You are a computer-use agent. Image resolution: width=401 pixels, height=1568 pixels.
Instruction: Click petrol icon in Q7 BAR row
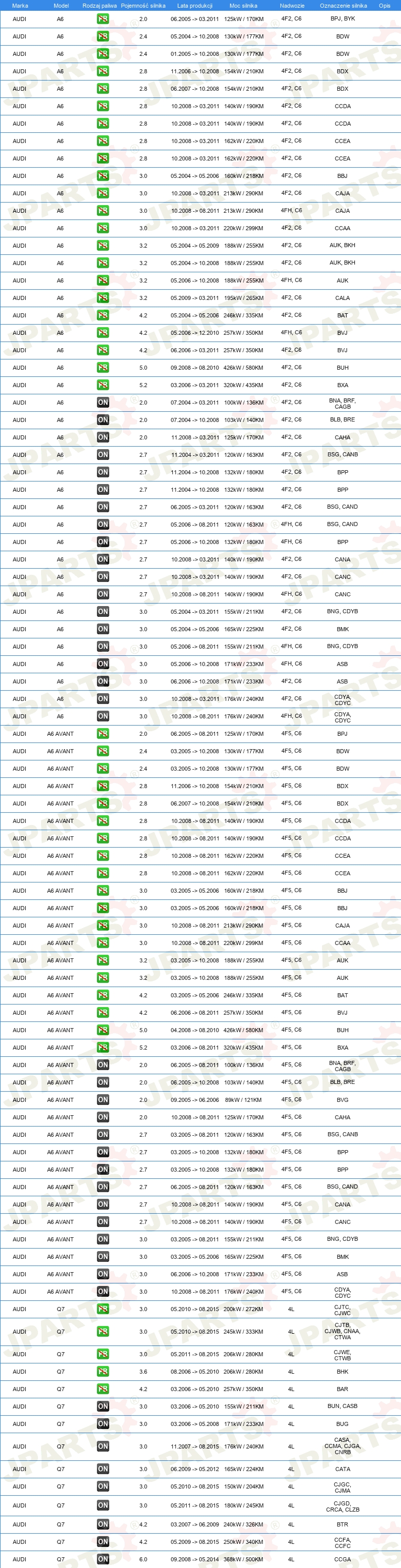[103, 1389]
